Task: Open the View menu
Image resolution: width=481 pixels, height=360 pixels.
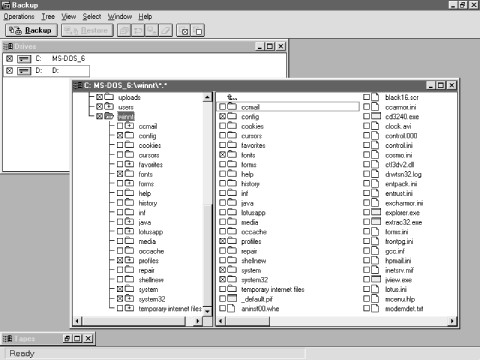Action: [x=68, y=16]
